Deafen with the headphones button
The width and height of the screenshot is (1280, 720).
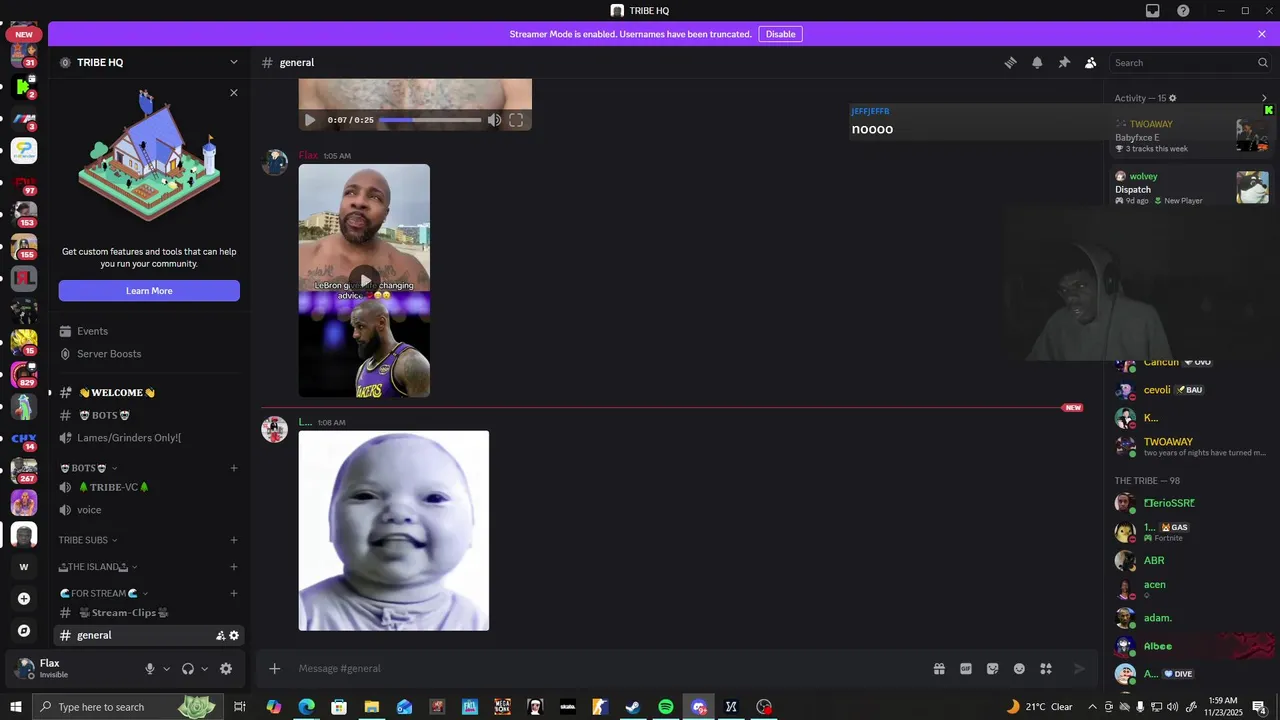188,668
